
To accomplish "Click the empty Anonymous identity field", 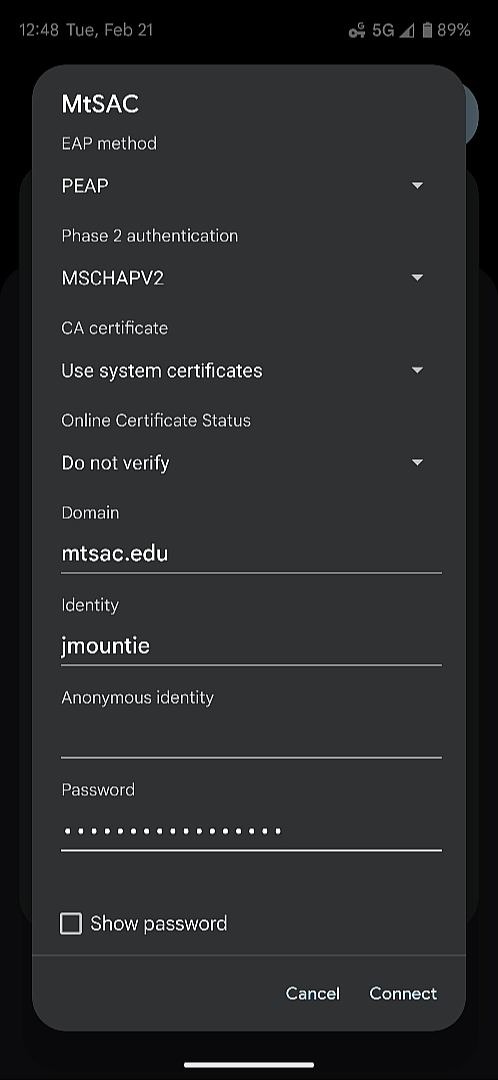I will [x=251, y=739].
